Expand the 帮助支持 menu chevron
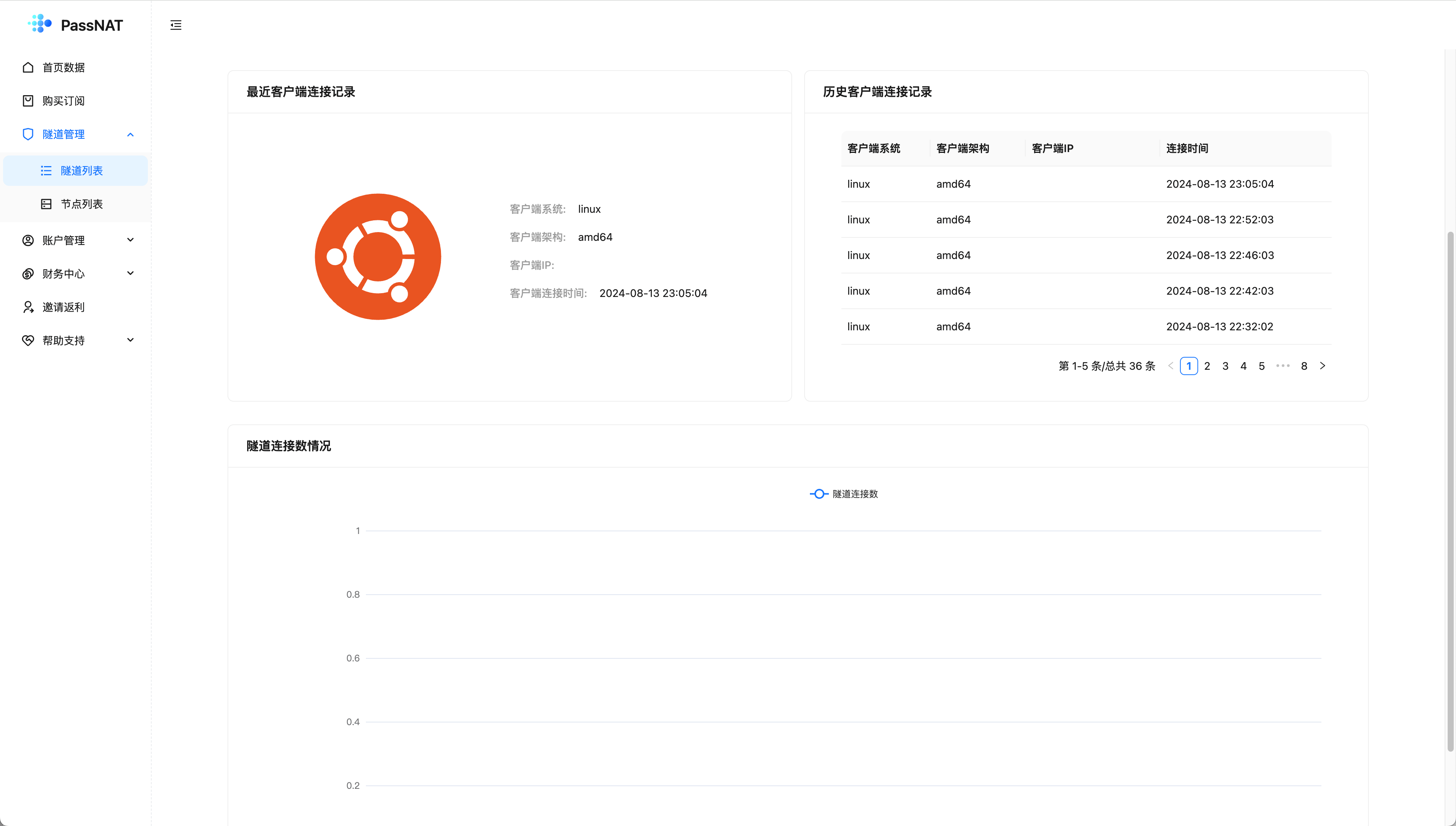Image resolution: width=1456 pixels, height=826 pixels. click(130, 341)
